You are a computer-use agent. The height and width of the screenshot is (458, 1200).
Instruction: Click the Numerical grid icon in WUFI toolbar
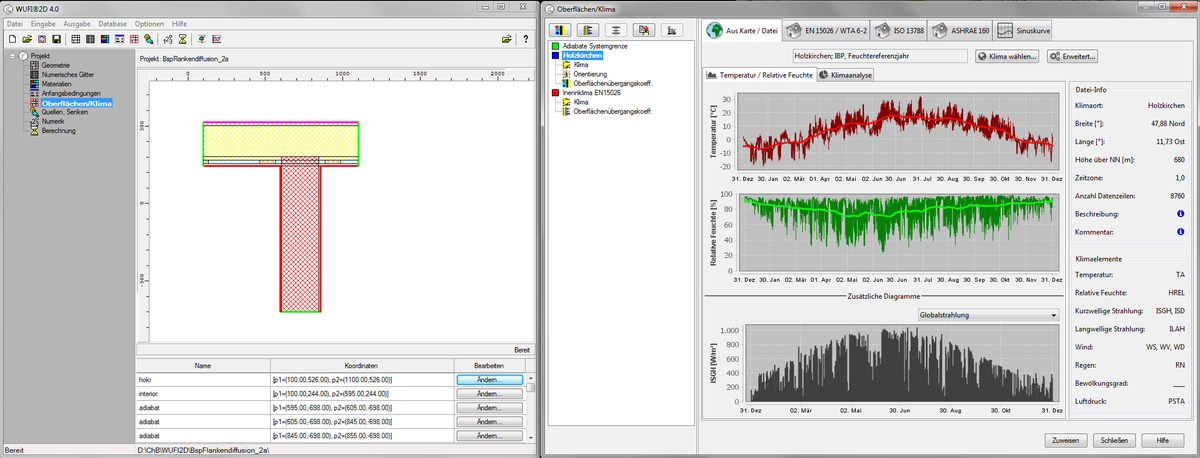coord(90,39)
